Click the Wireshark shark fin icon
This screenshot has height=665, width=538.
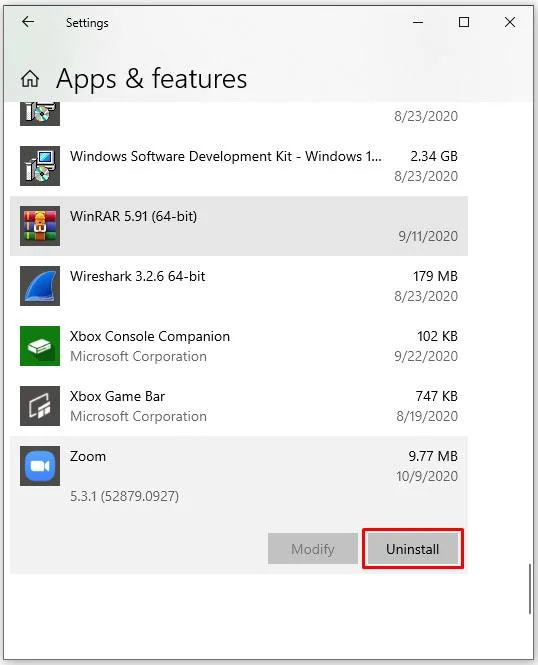(40, 286)
